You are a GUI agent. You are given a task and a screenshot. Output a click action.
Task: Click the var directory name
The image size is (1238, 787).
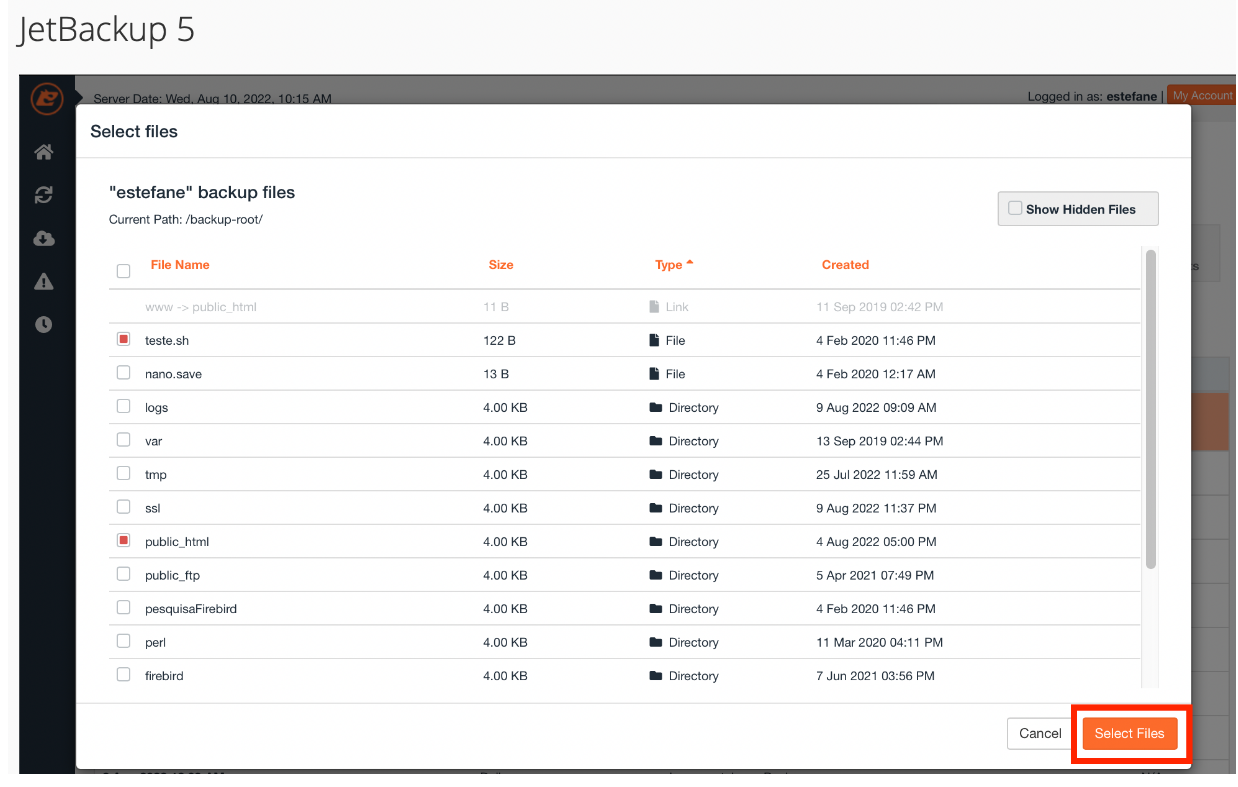tap(153, 441)
